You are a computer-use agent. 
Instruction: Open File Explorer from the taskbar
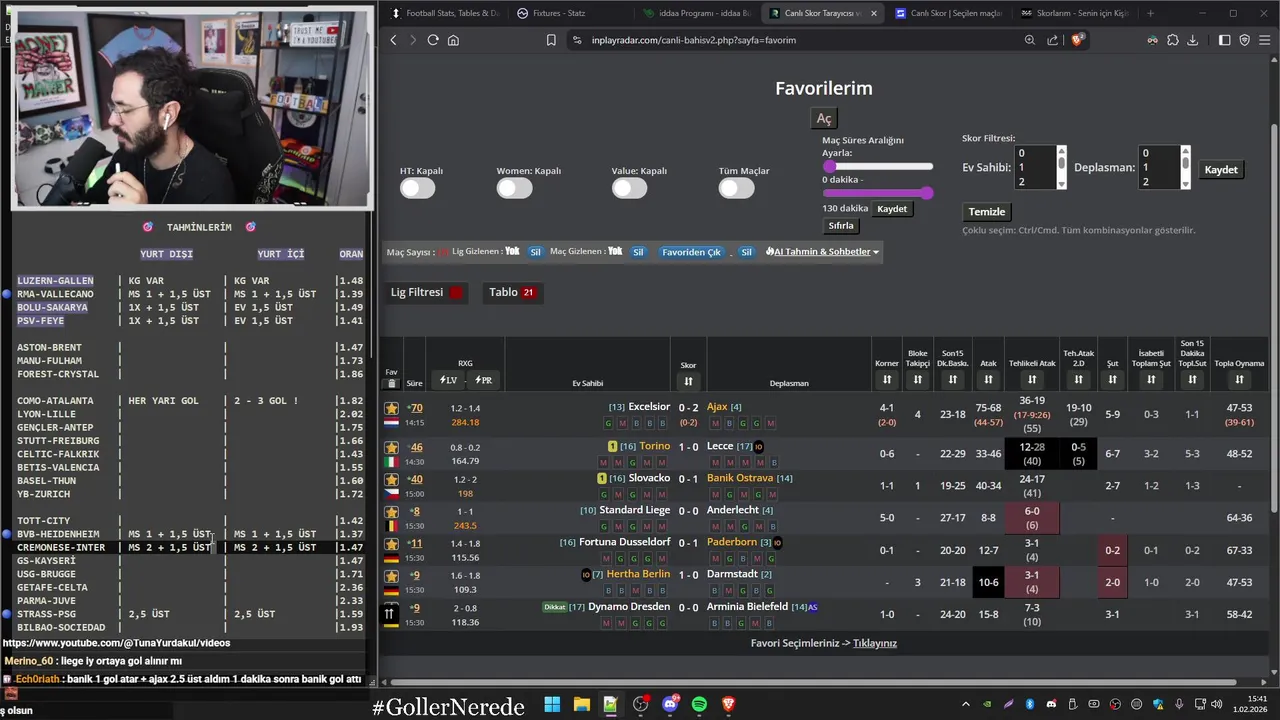click(x=581, y=705)
